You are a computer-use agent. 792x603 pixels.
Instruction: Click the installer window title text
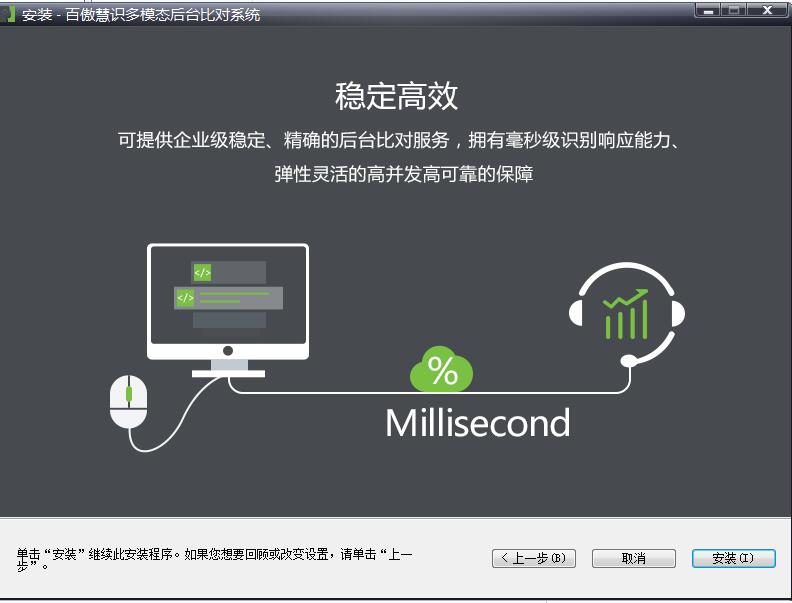coord(141,15)
